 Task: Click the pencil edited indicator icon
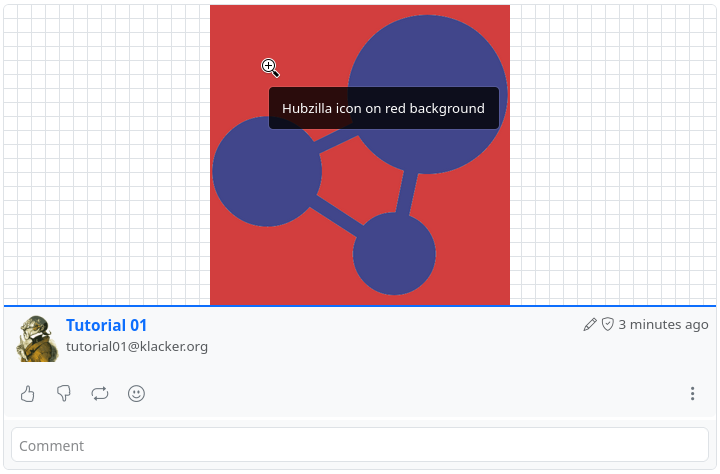pos(590,325)
